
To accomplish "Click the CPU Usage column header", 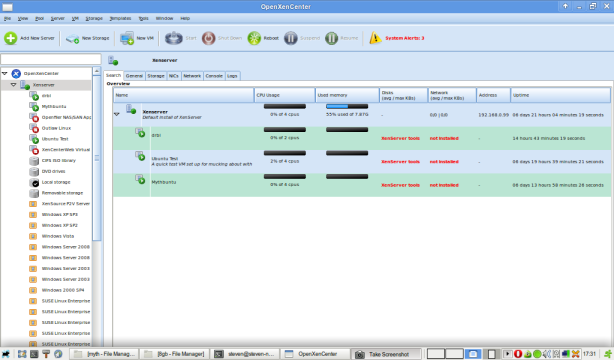I will pos(285,95).
